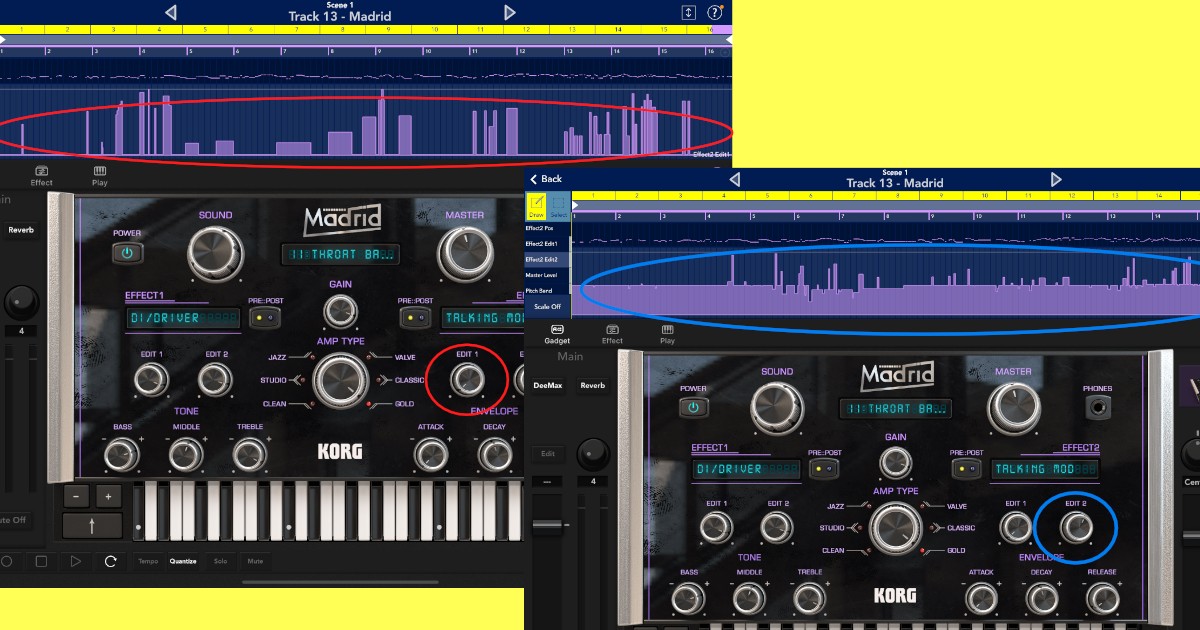Switch to Effect tab in left screenshot
The image size is (1200, 630).
(41, 176)
